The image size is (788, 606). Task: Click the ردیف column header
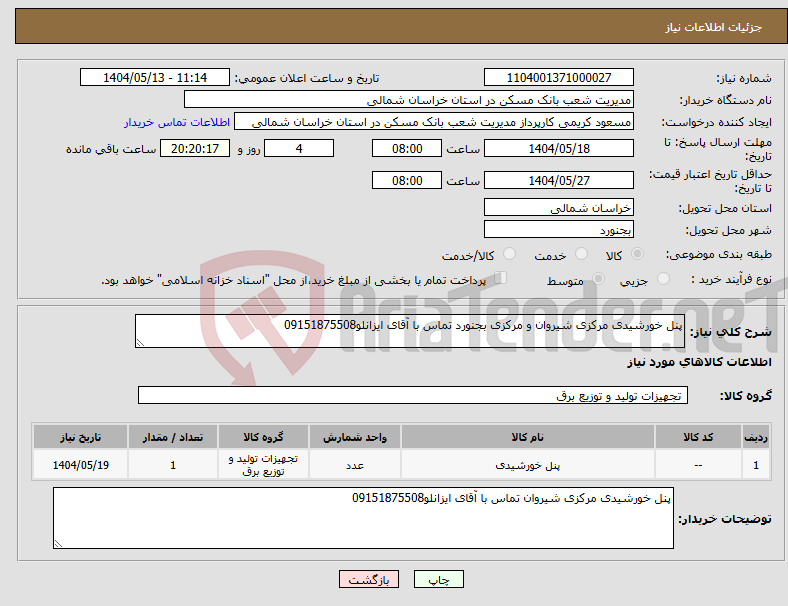pos(755,437)
